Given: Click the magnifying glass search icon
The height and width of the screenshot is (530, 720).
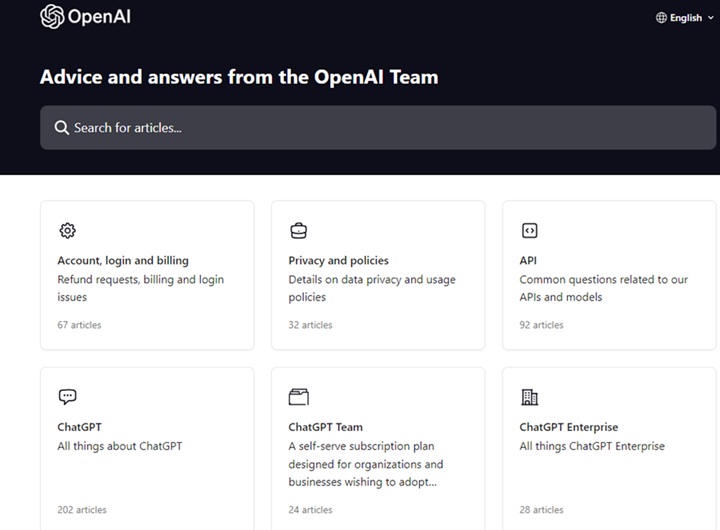Looking at the screenshot, I should 61,128.
